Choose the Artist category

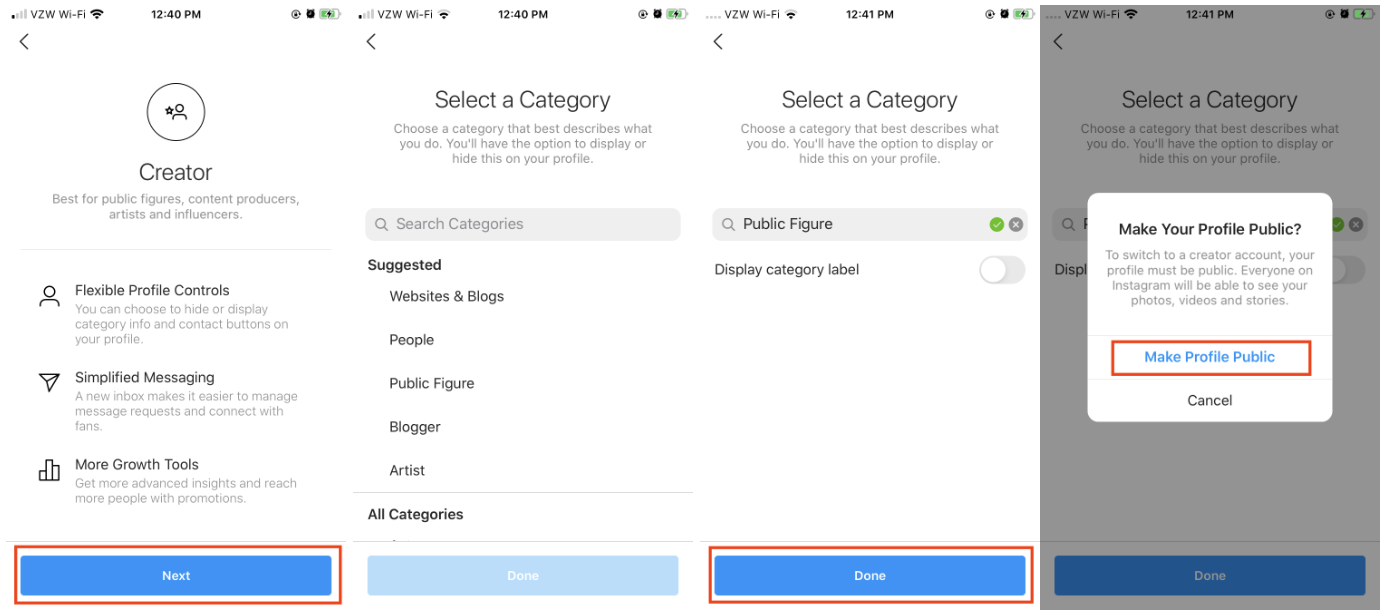(x=407, y=471)
